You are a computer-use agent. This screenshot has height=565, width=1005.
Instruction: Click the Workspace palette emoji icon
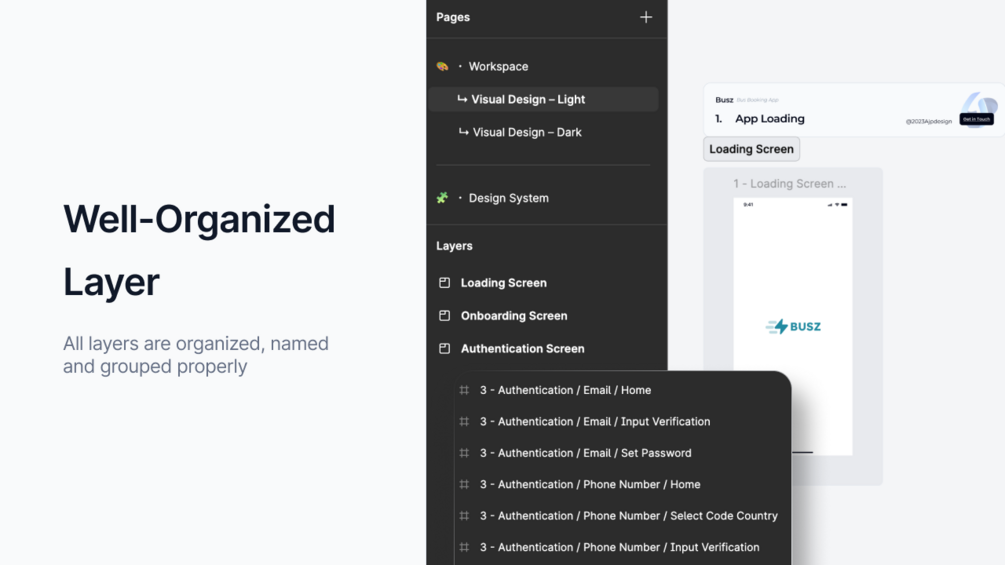click(442, 67)
